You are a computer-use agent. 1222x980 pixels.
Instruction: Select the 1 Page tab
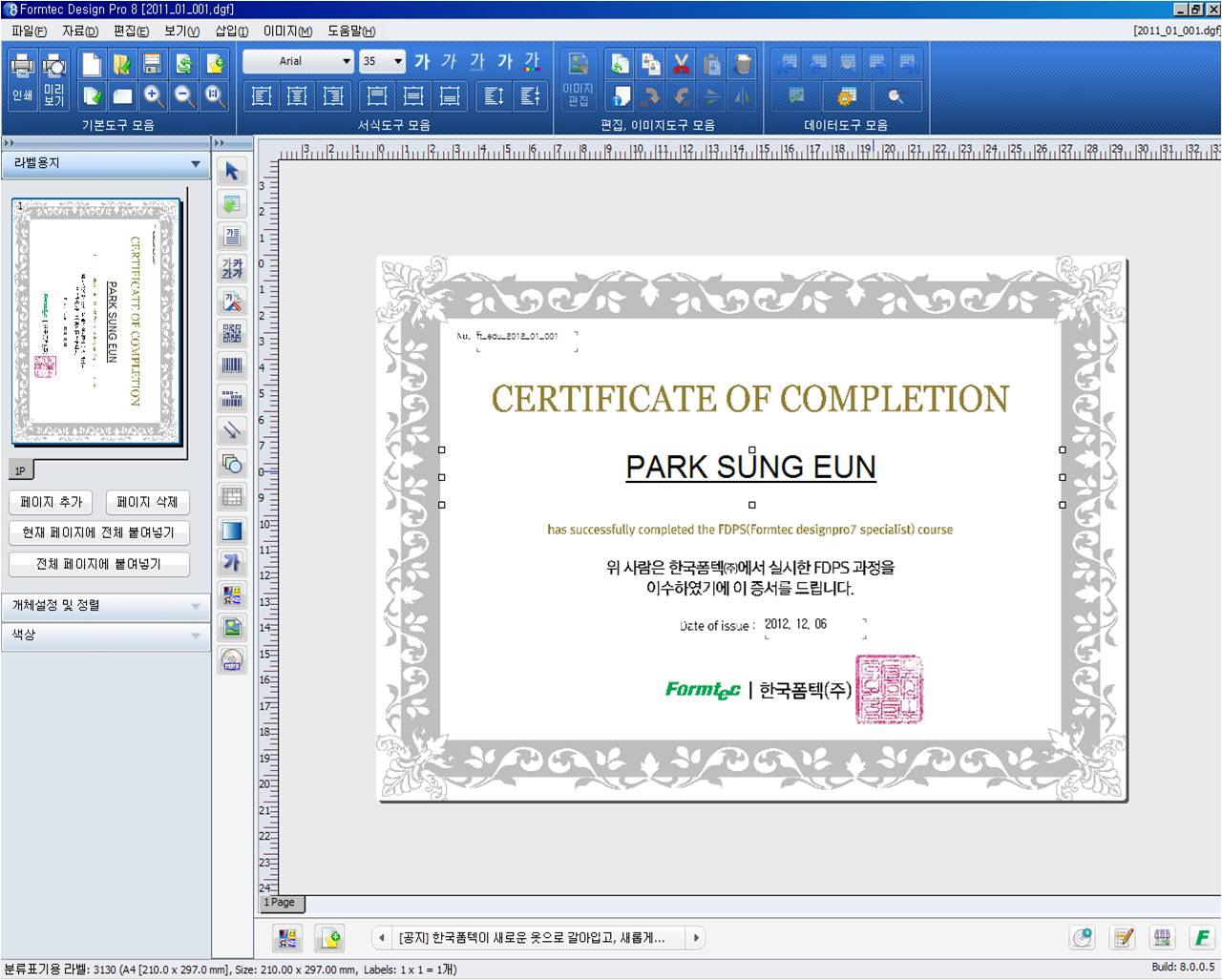(x=281, y=903)
